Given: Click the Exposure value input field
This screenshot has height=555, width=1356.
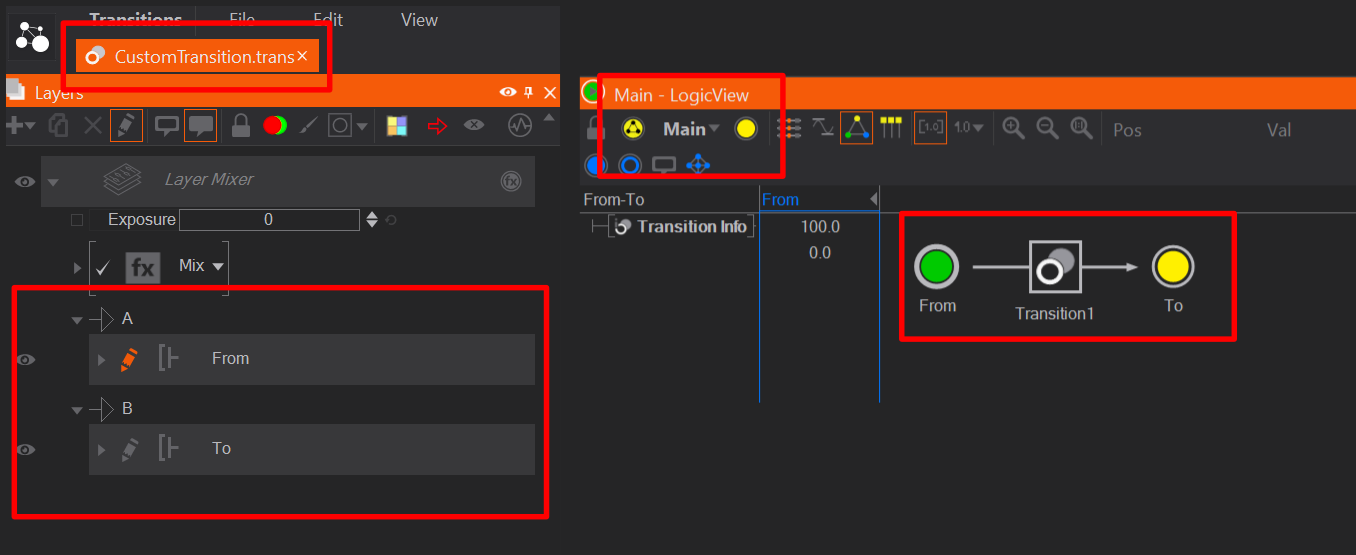Looking at the screenshot, I should pyautogui.click(x=268, y=220).
